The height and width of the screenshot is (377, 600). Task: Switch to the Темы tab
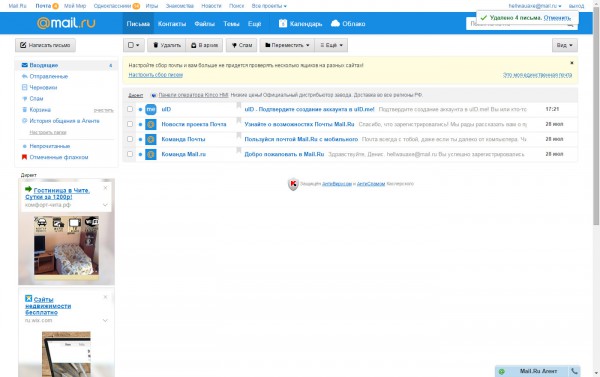tap(231, 23)
